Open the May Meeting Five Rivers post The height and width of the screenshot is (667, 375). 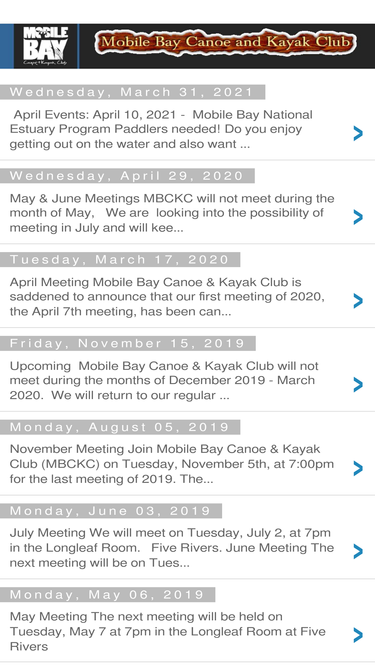coord(168,632)
